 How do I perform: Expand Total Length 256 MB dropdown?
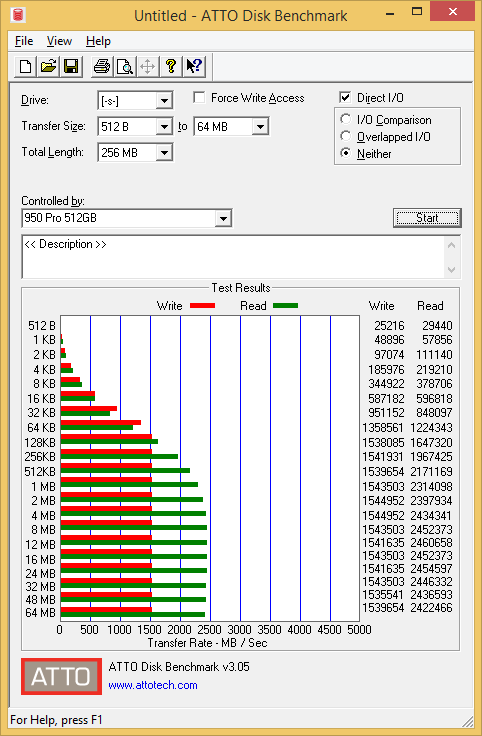(164, 153)
